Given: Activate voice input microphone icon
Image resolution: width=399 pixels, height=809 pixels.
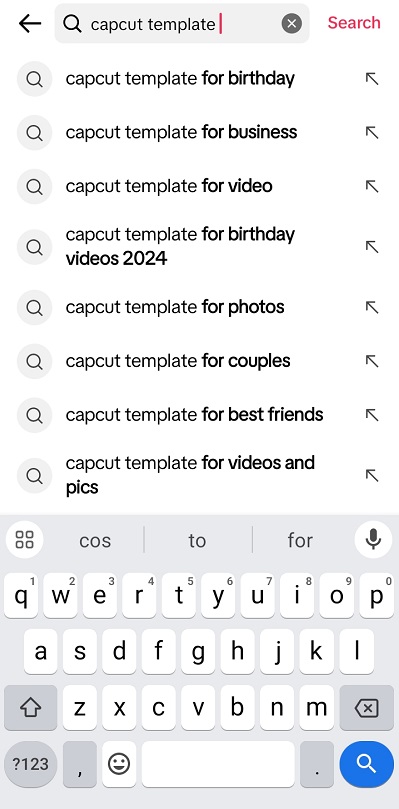Looking at the screenshot, I should pyautogui.click(x=373, y=540).
